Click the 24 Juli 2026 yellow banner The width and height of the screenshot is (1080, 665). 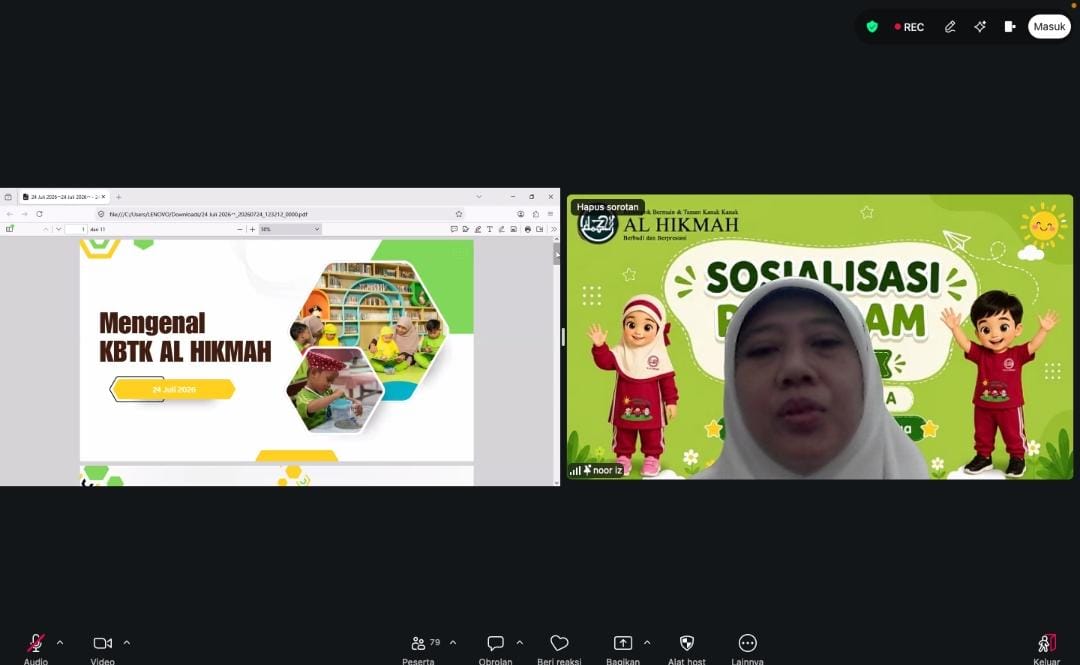[x=174, y=389]
